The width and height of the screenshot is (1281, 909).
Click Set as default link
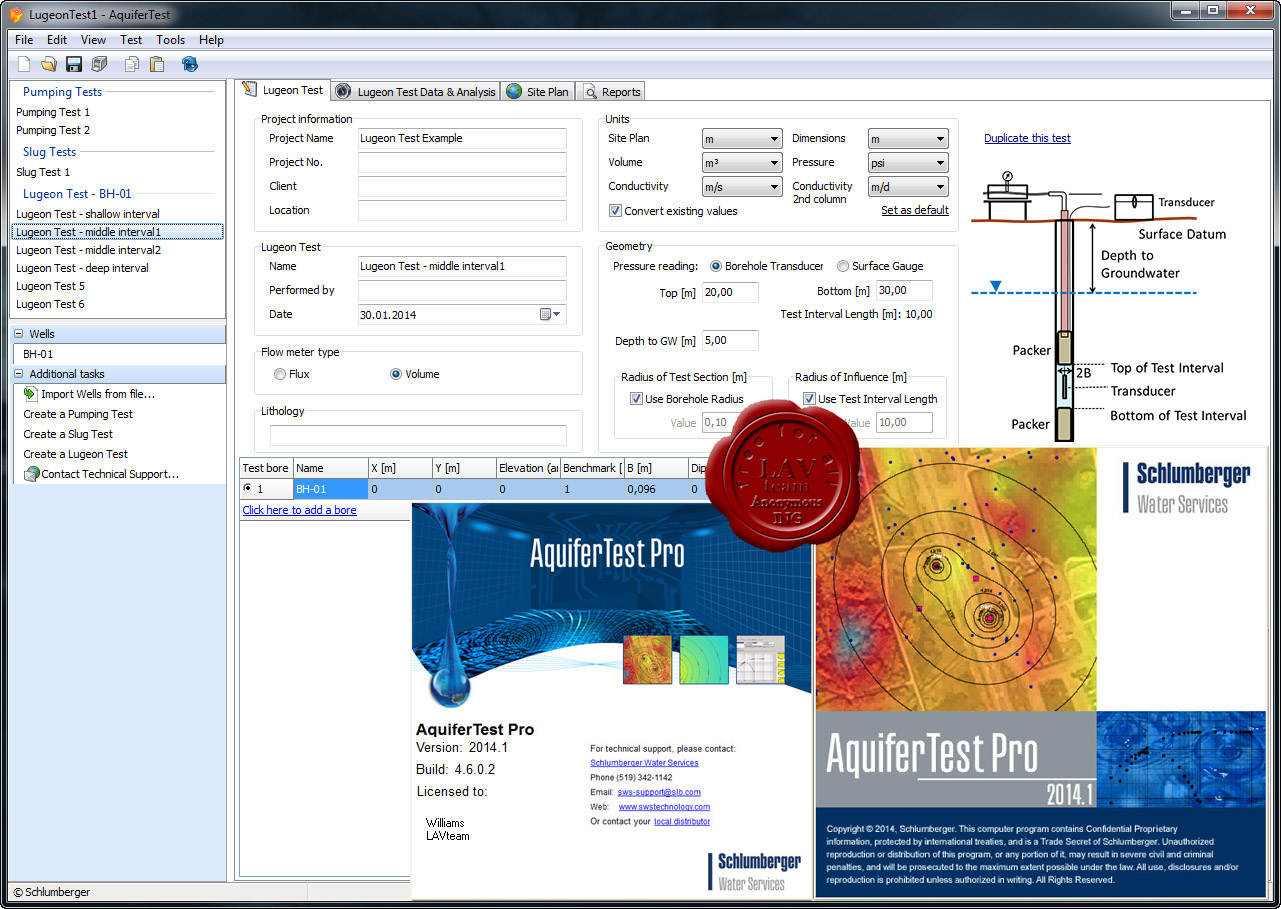coord(914,211)
